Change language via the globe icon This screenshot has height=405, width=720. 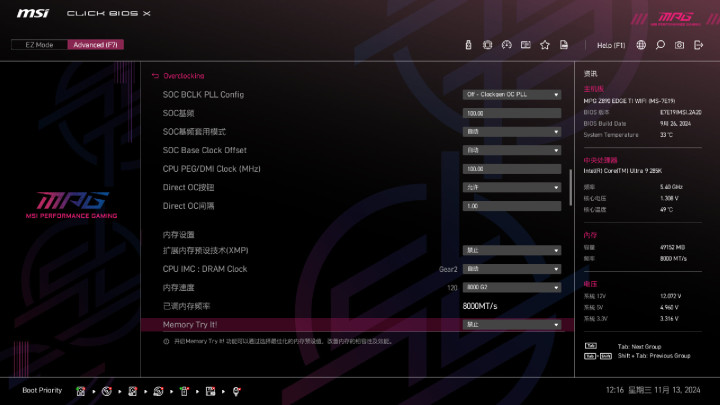coord(641,45)
